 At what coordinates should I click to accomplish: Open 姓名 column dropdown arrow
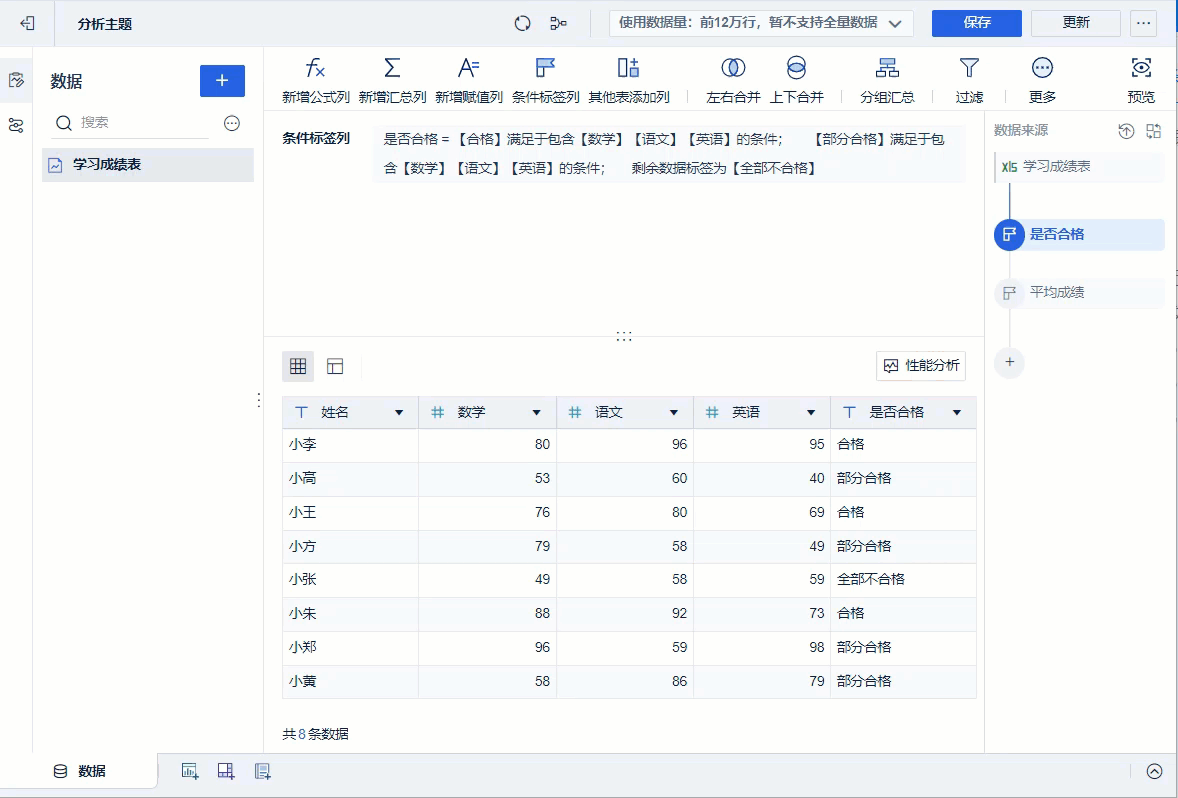click(x=399, y=413)
